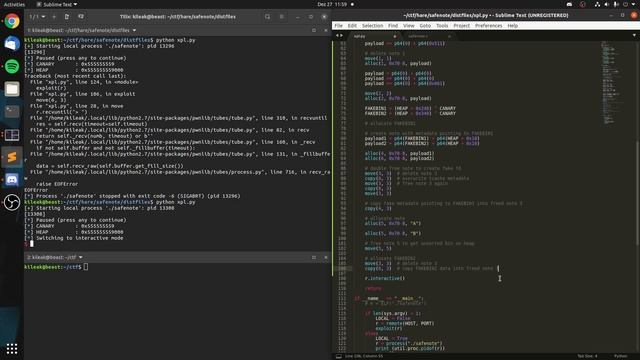Open the Help menu
The width and height of the screenshot is (640, 360).
[513, 26]
